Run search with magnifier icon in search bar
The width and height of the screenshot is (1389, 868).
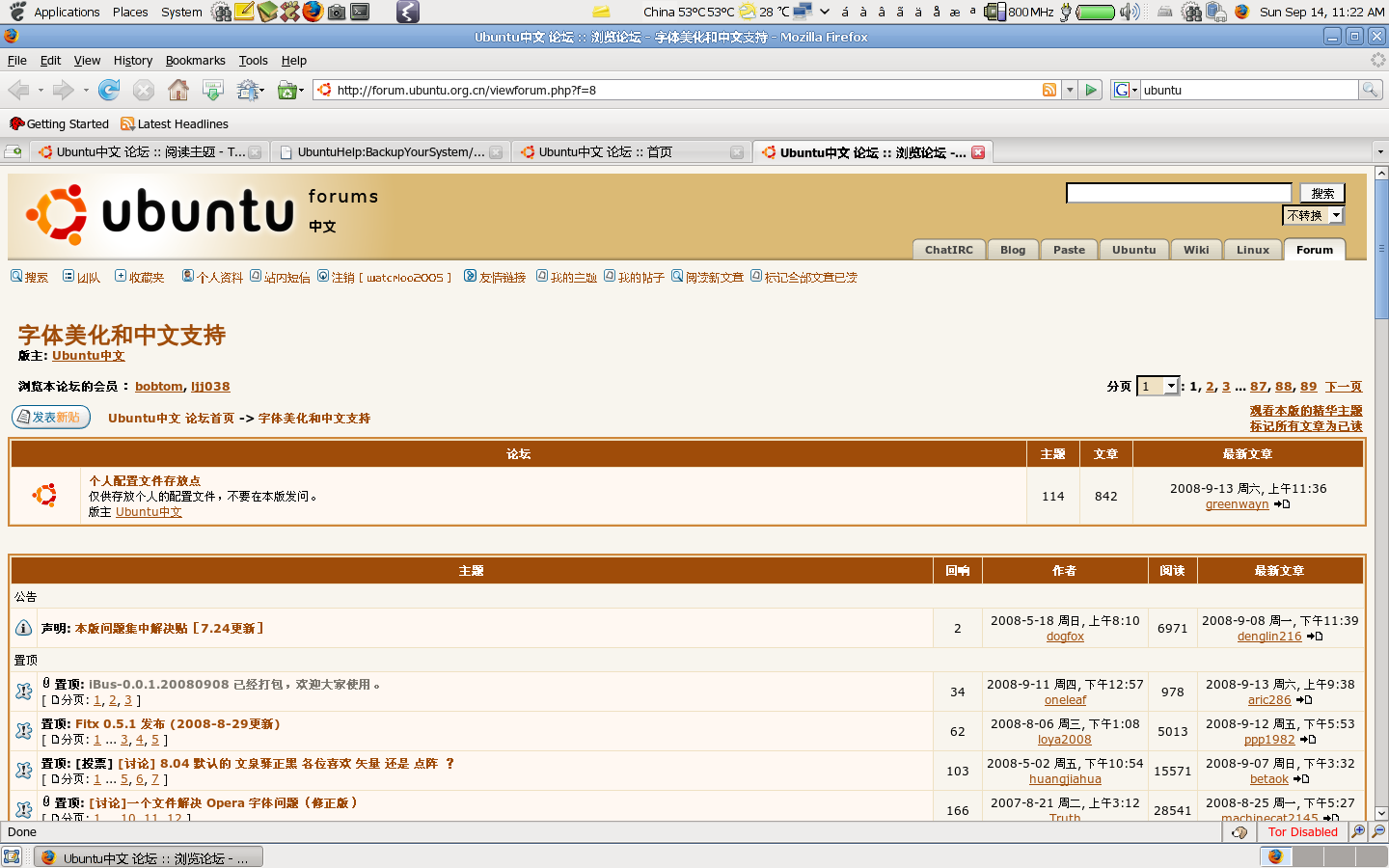pos(1370,90)
